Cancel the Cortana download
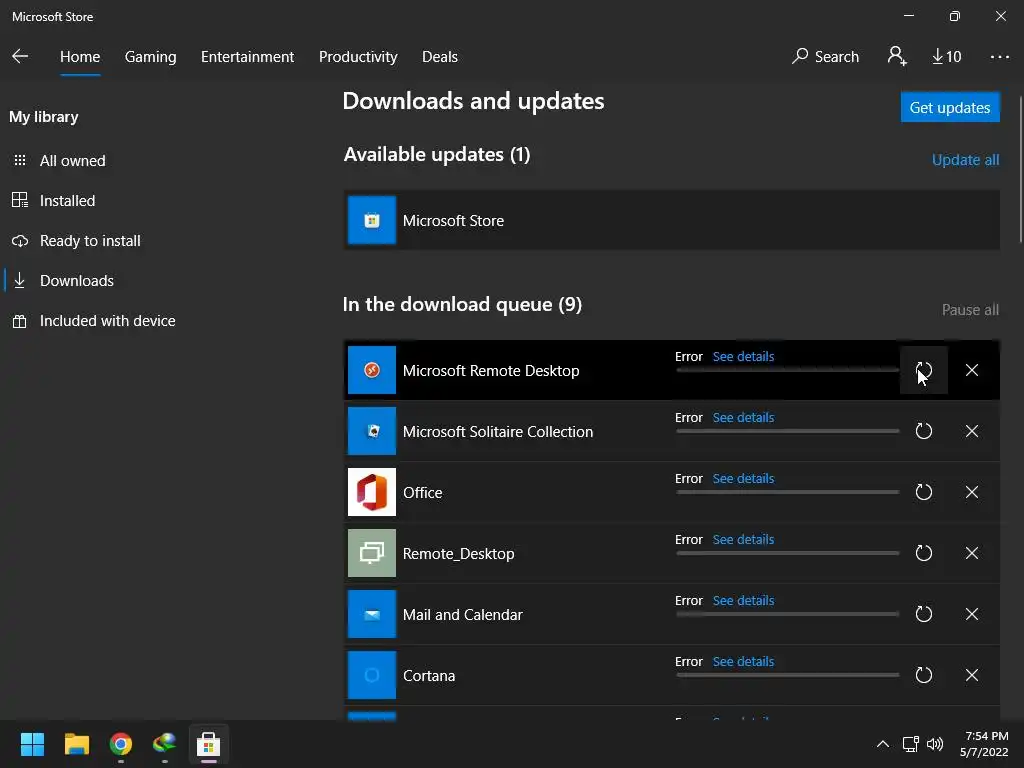1024x768 pixels. click(972, 675)
